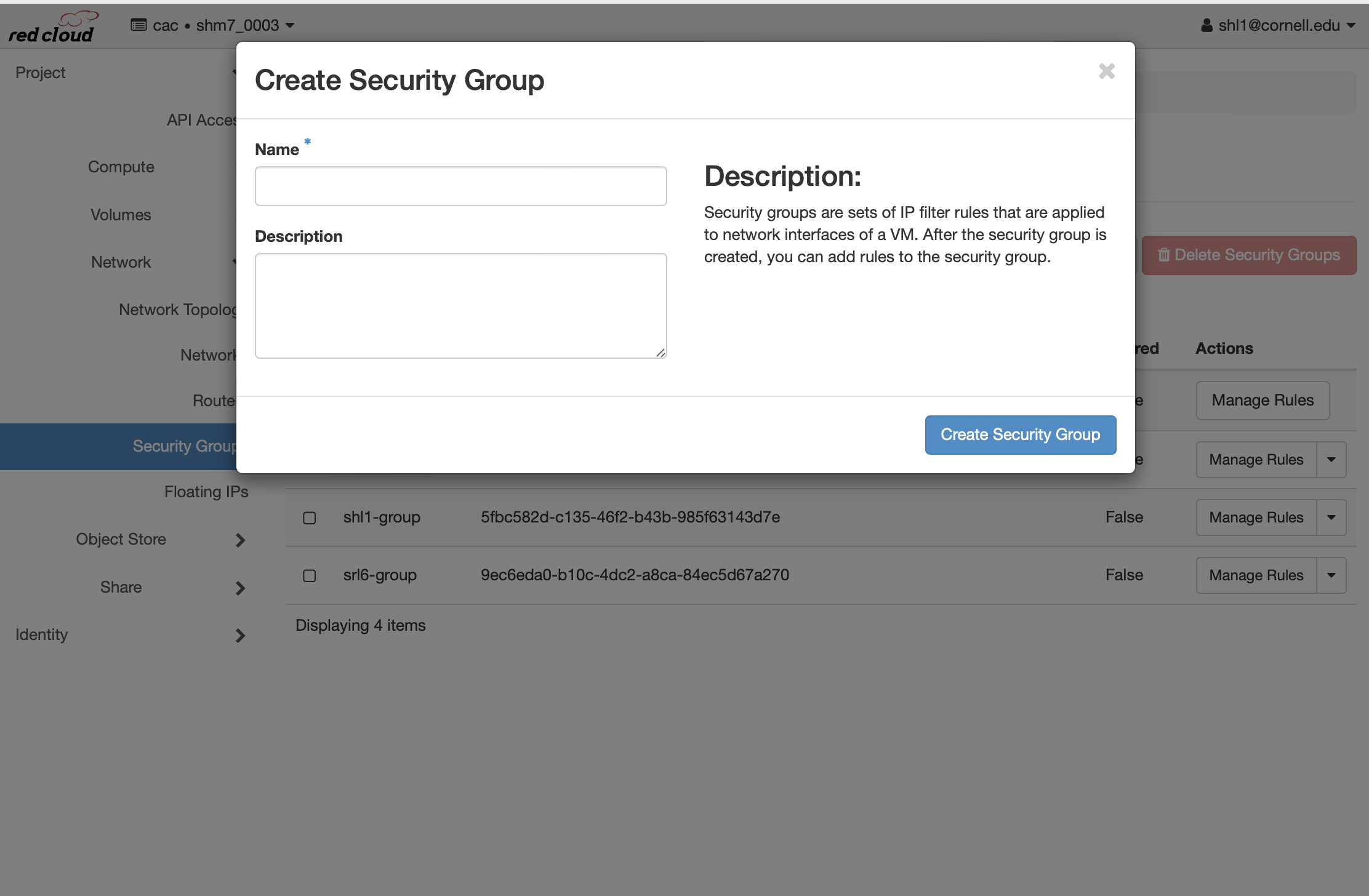Click the Share expand arrow icon
The height and width of the screenshot is (896, 1369).
(x=240, y=587)
